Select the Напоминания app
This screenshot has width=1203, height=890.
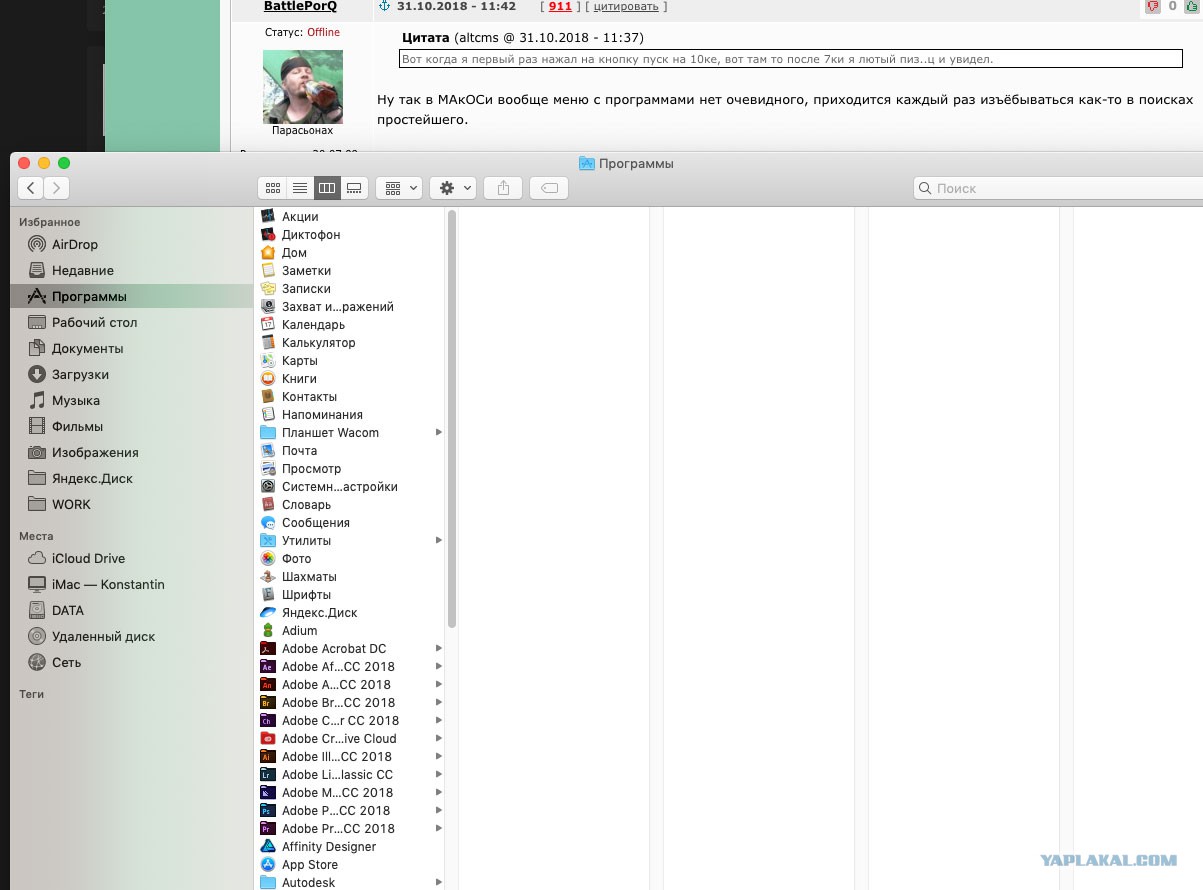click(350, 414)
